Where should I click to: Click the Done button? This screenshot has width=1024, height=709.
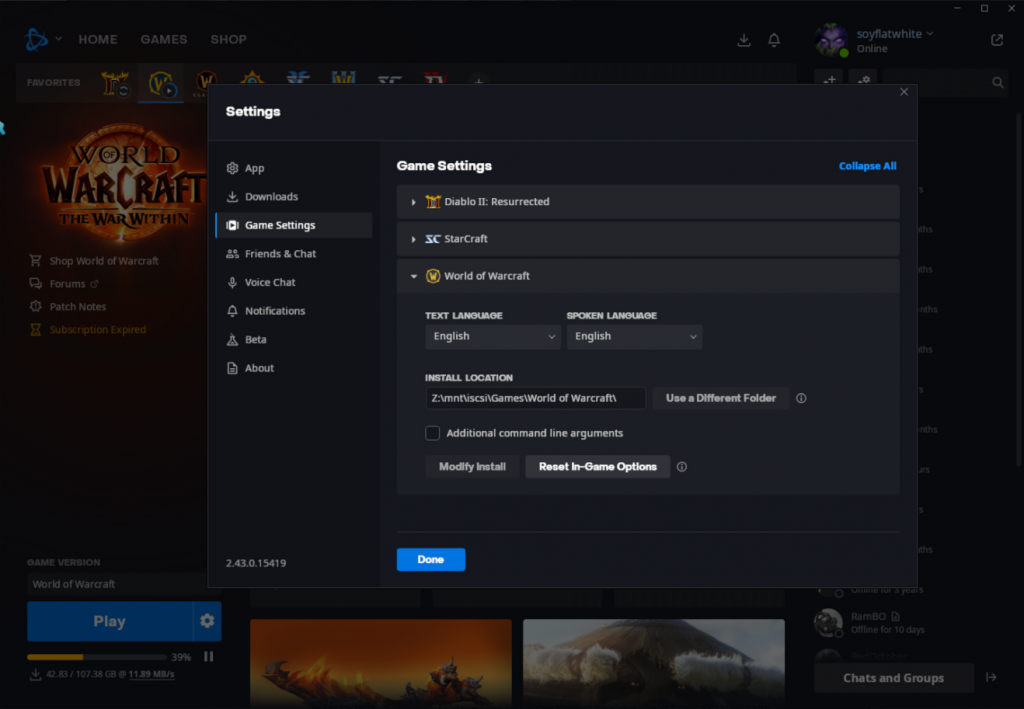tap(431, 559)
